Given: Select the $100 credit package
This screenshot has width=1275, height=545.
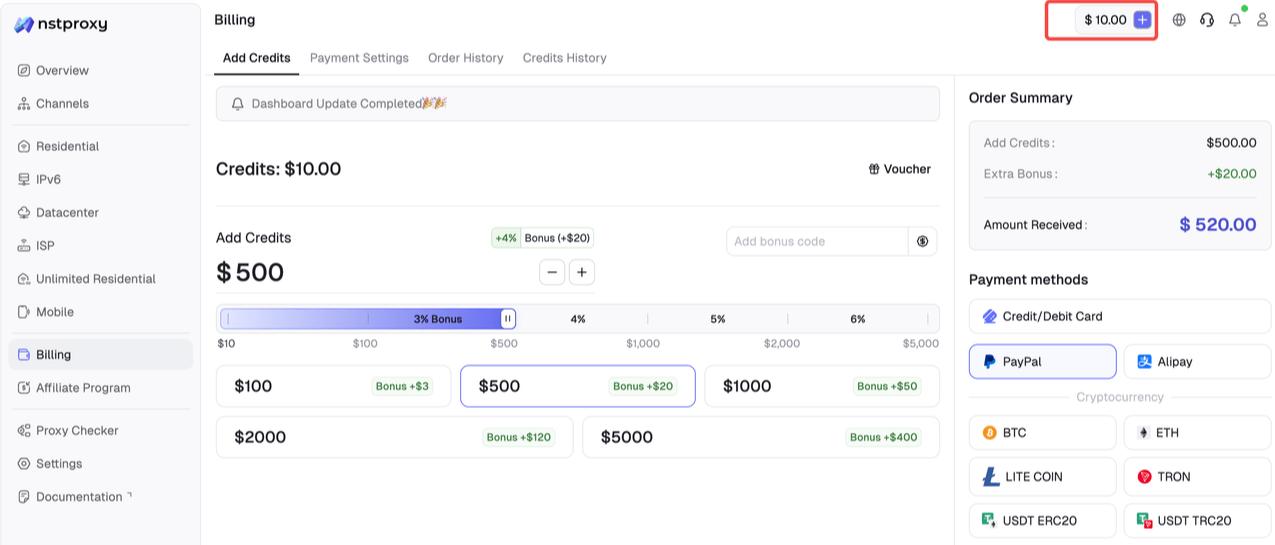Looking at the screenshot, I should coord(333,386).
